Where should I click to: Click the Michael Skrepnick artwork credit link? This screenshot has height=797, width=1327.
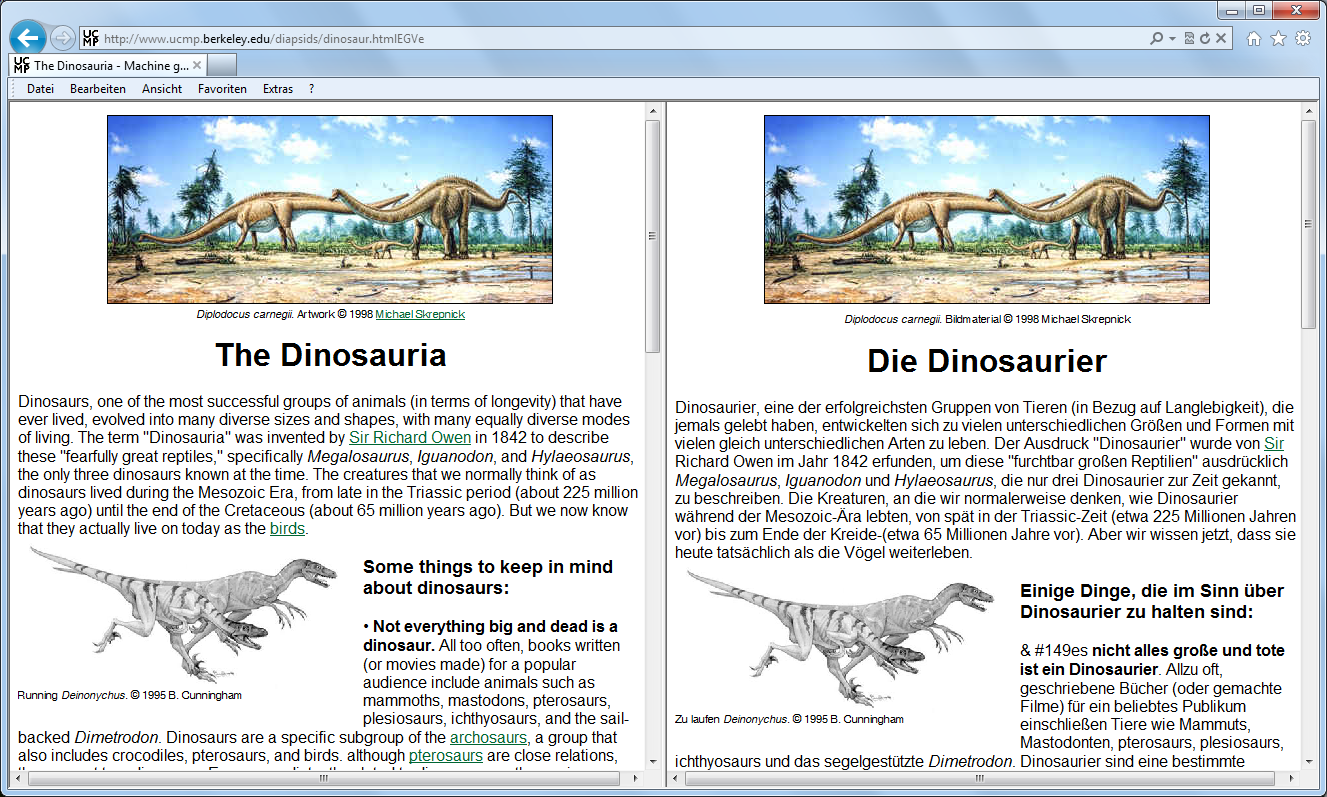[x=419, y=314]
